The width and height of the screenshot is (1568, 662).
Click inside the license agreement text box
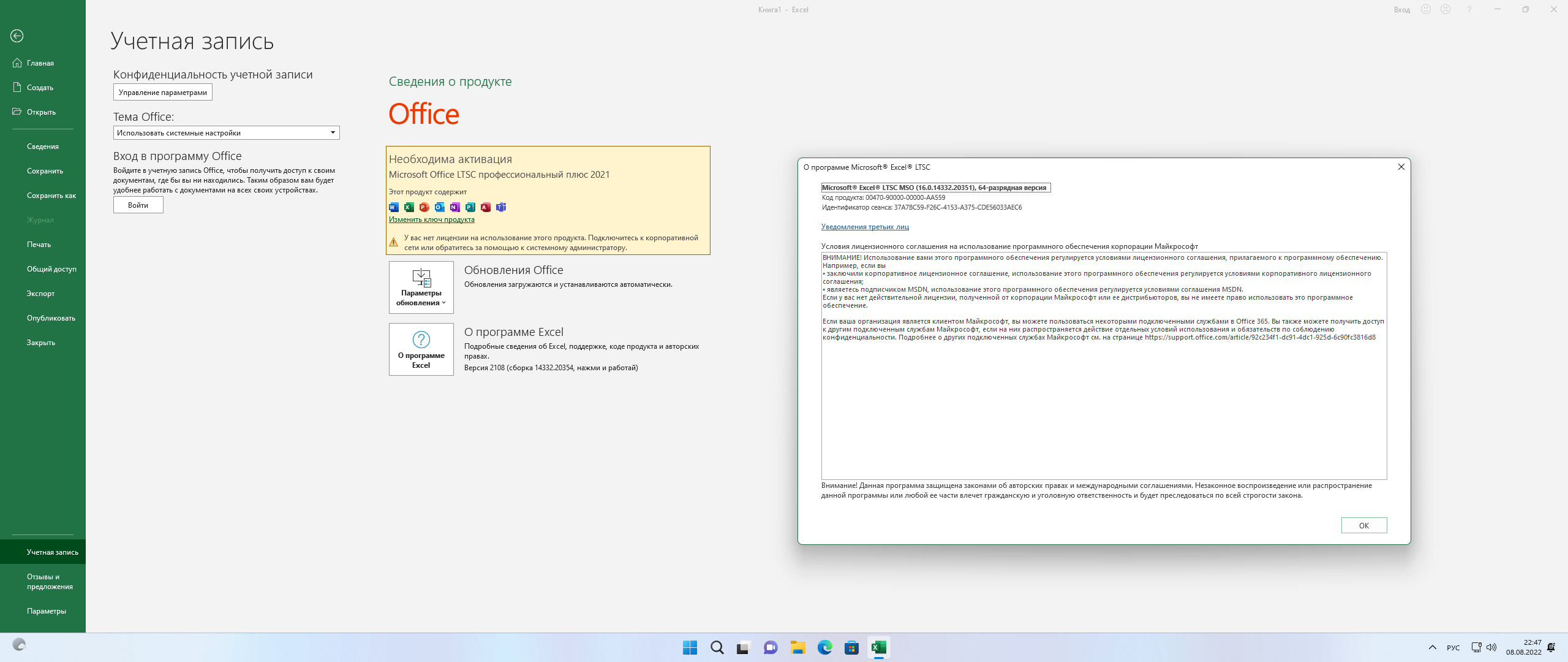[1104, 366]
